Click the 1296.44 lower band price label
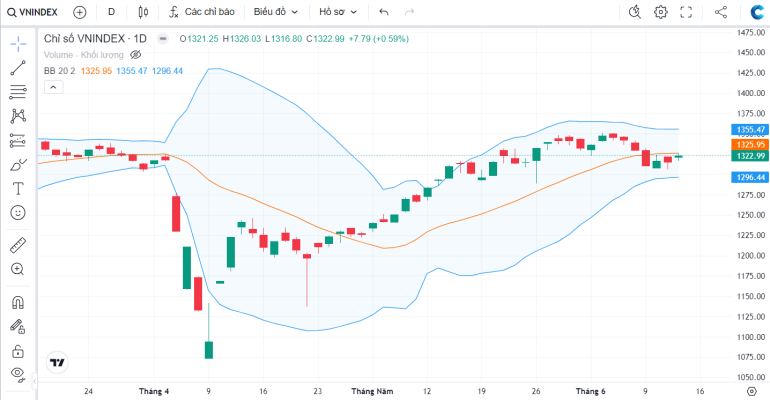The height and width of the screenshot is (400, 770). coord(750,177)
